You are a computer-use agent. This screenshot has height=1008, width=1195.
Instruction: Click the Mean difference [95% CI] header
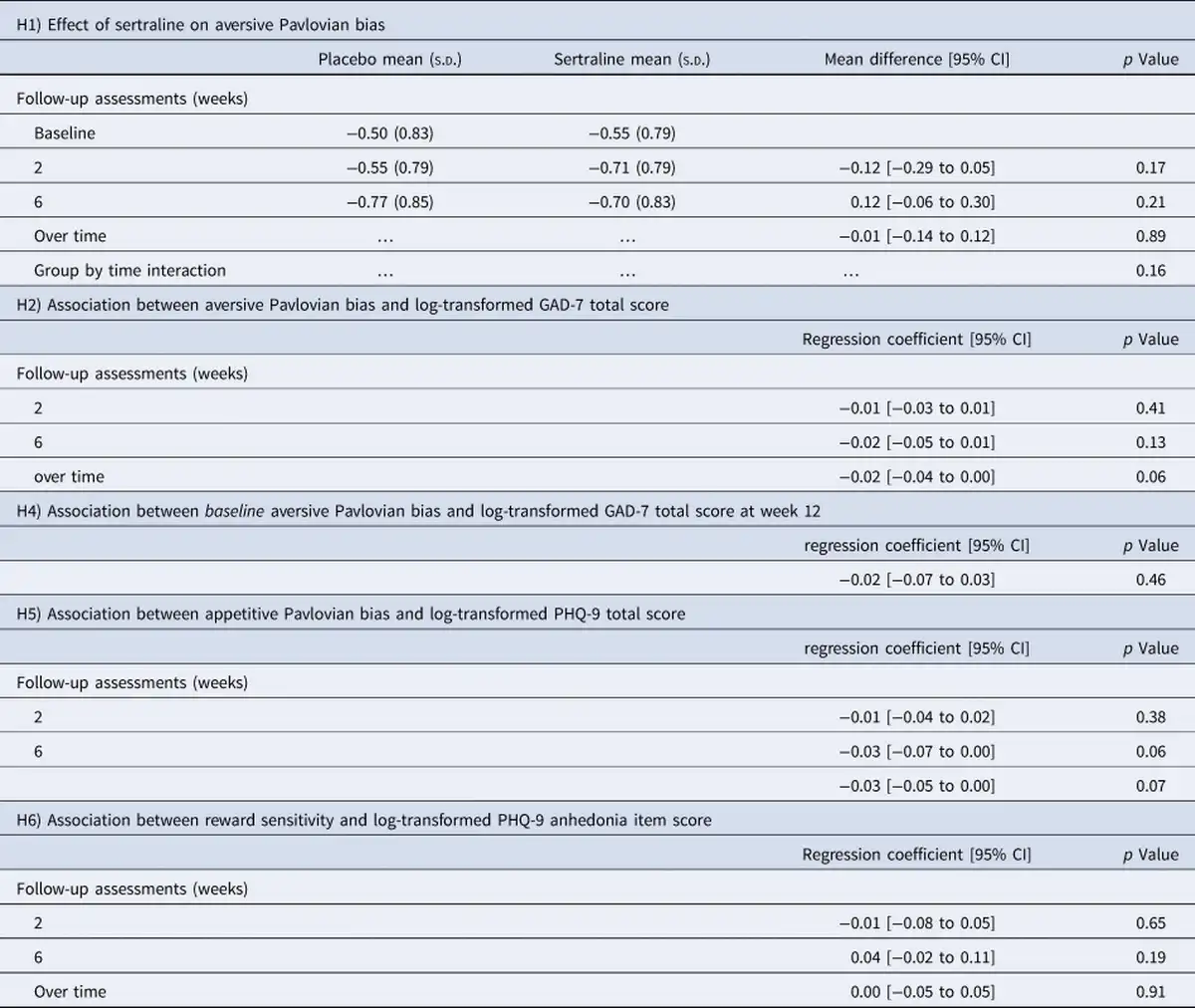pos(916,59)
